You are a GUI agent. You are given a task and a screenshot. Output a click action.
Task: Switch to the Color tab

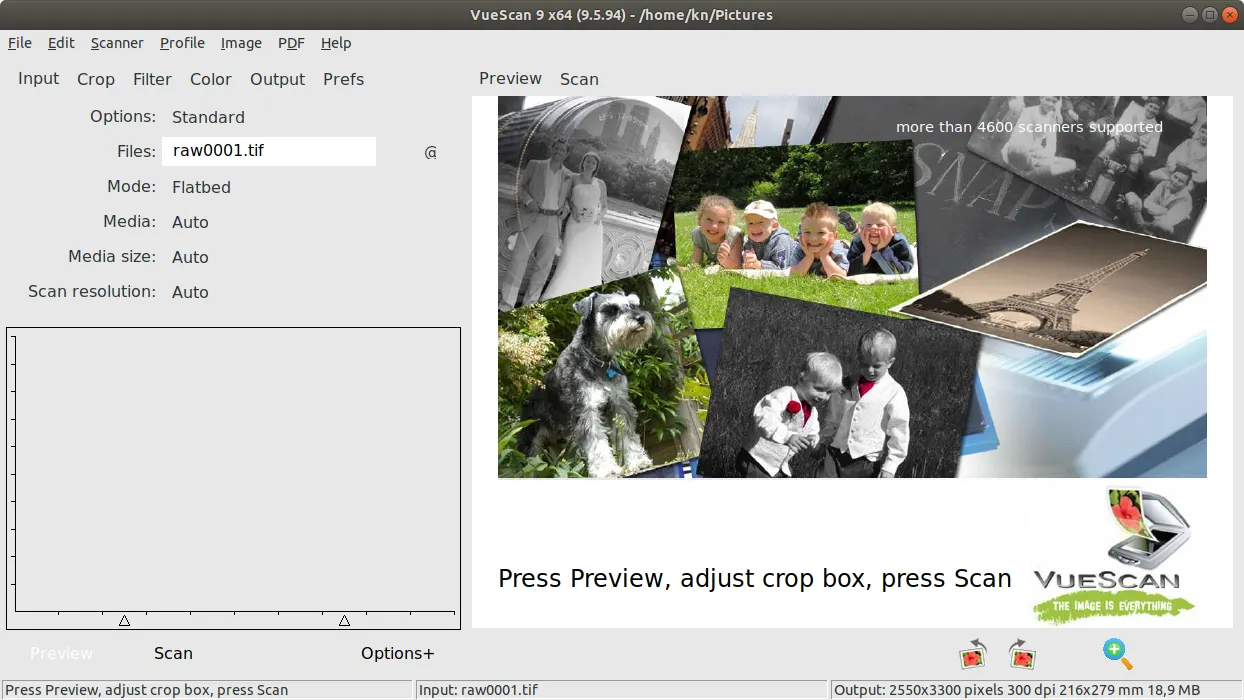211,79
